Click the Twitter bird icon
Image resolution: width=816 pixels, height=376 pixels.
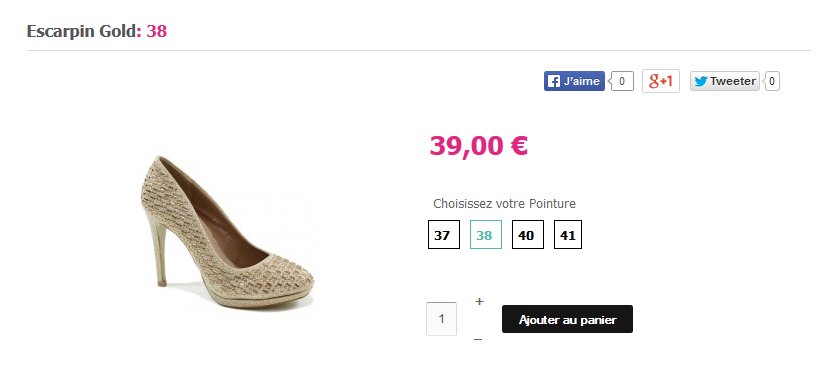701,82
